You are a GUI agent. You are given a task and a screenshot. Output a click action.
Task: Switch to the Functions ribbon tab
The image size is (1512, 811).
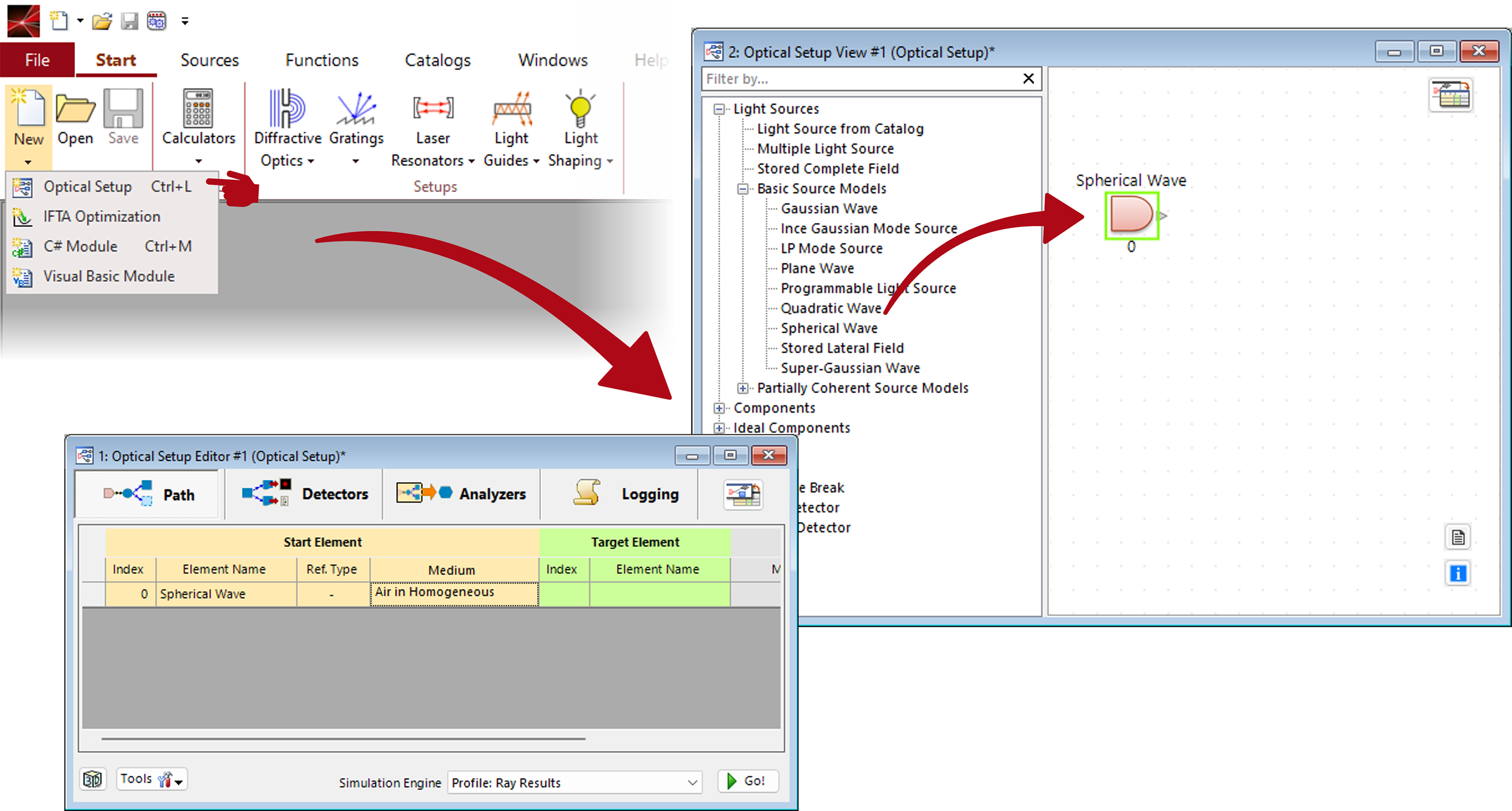point(321,60)
